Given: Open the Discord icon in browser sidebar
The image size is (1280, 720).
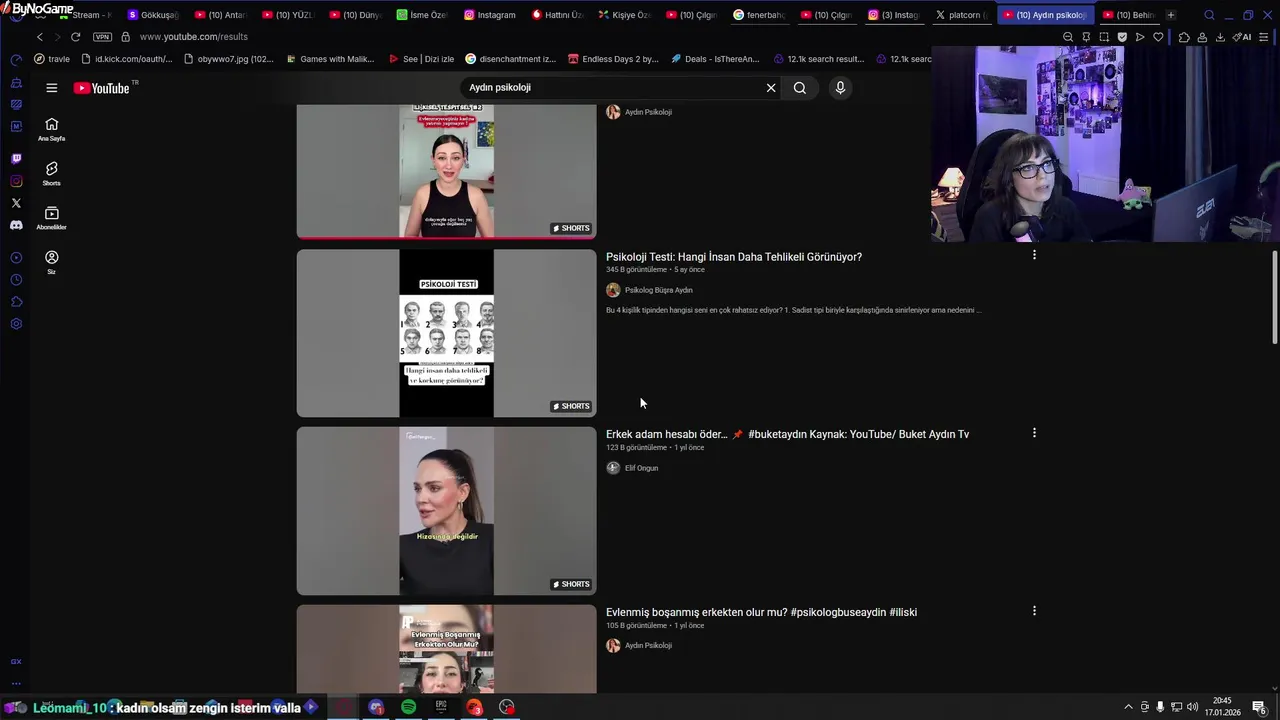Looking at the screenshot, I should click(16, 225).
